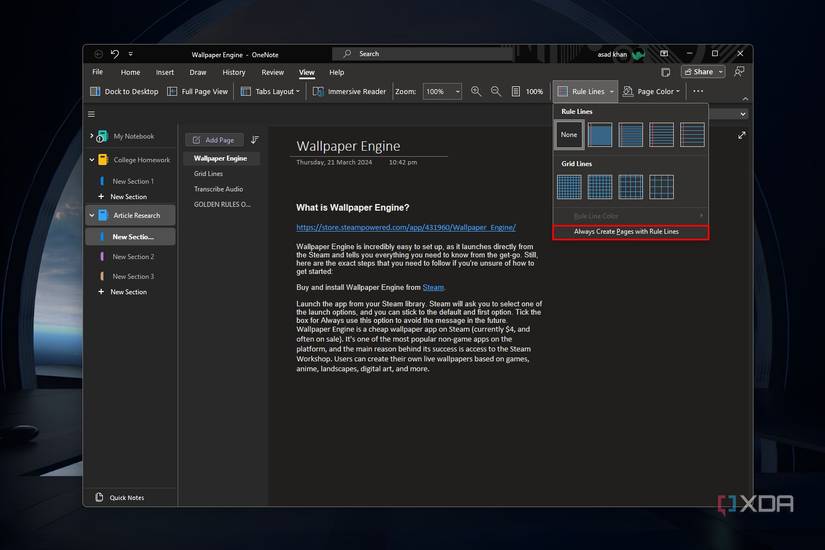
Task: Click the Undo arrow in title bar
Action: click(115, 54)
